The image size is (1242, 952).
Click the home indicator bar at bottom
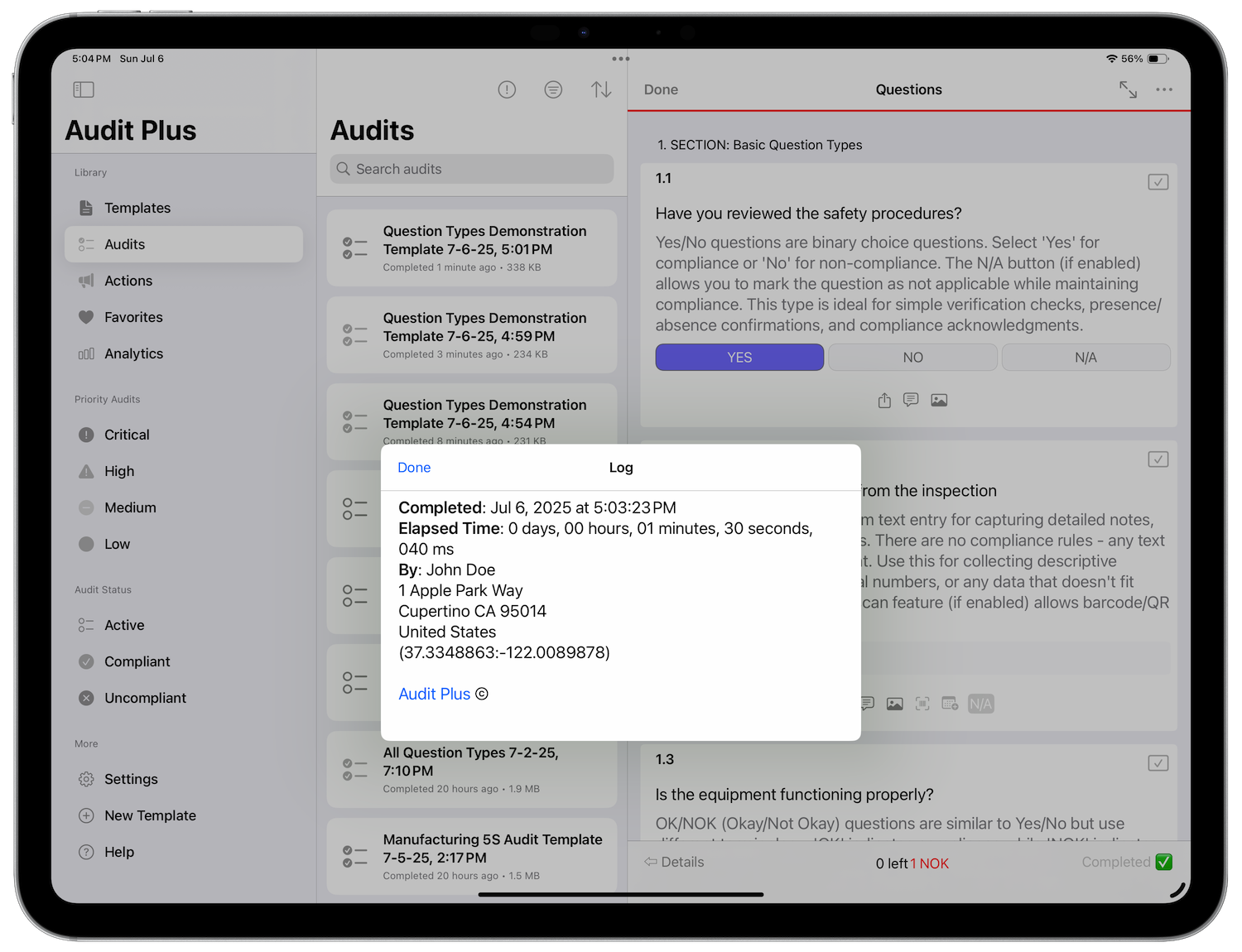click(x=621, y=894)
